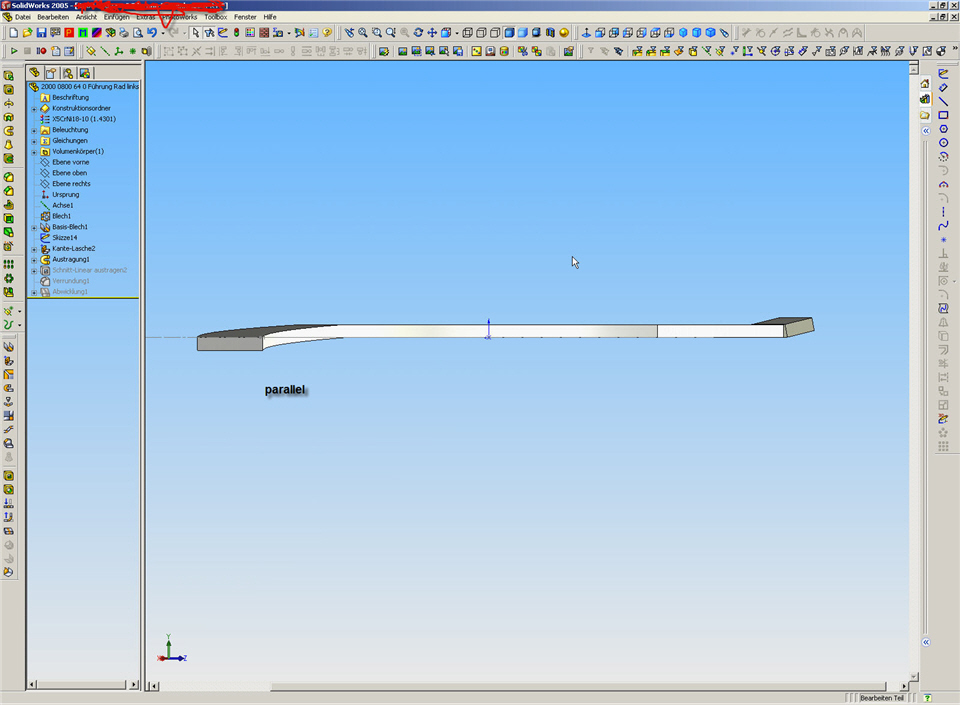Select the arrow Select tool
Viewport: 960px width, 705px height.
(x=195, y=33)
